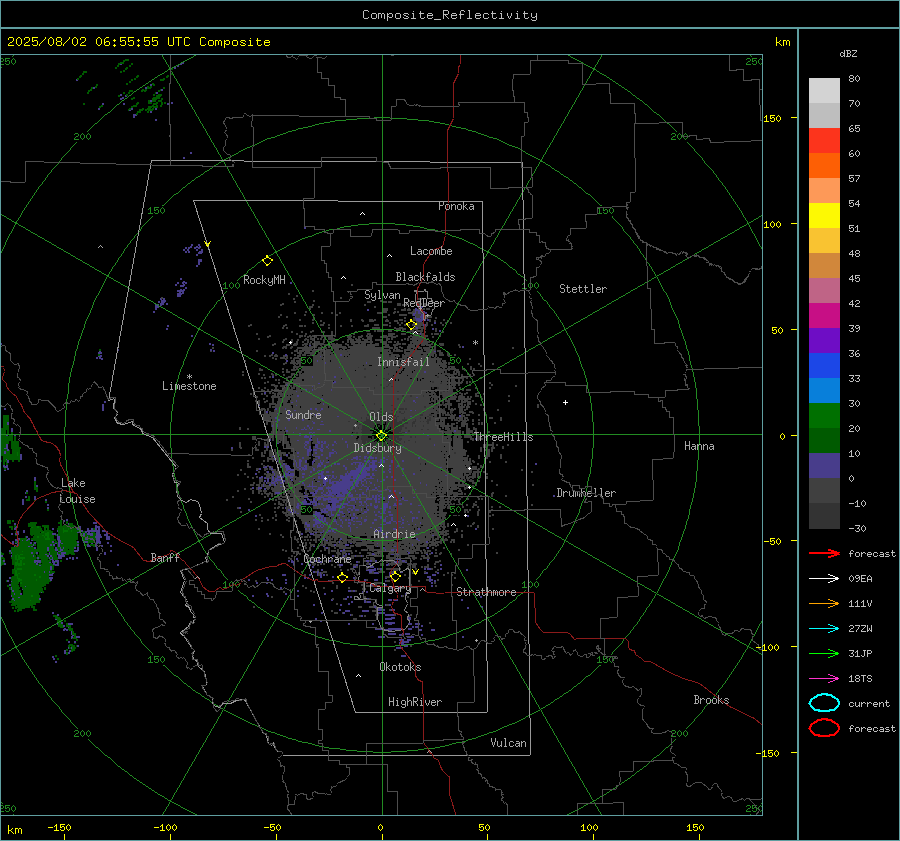Click the Cochrane town label
The height and width of the screenshot is (841, 900).
click(327, 559)
